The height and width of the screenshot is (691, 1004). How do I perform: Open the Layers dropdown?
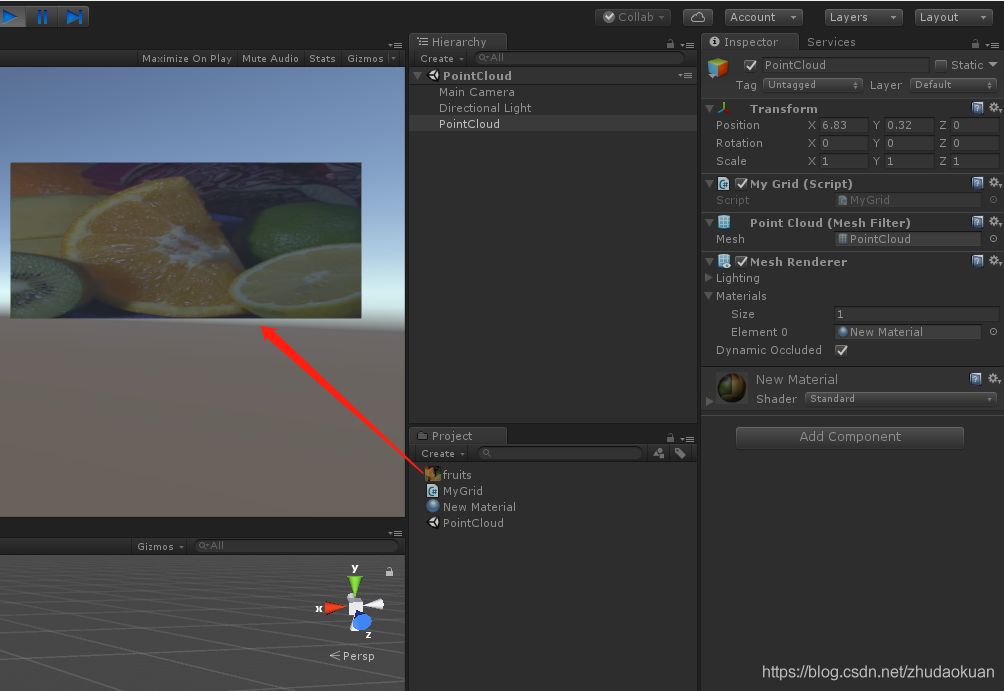coord(862,17)
